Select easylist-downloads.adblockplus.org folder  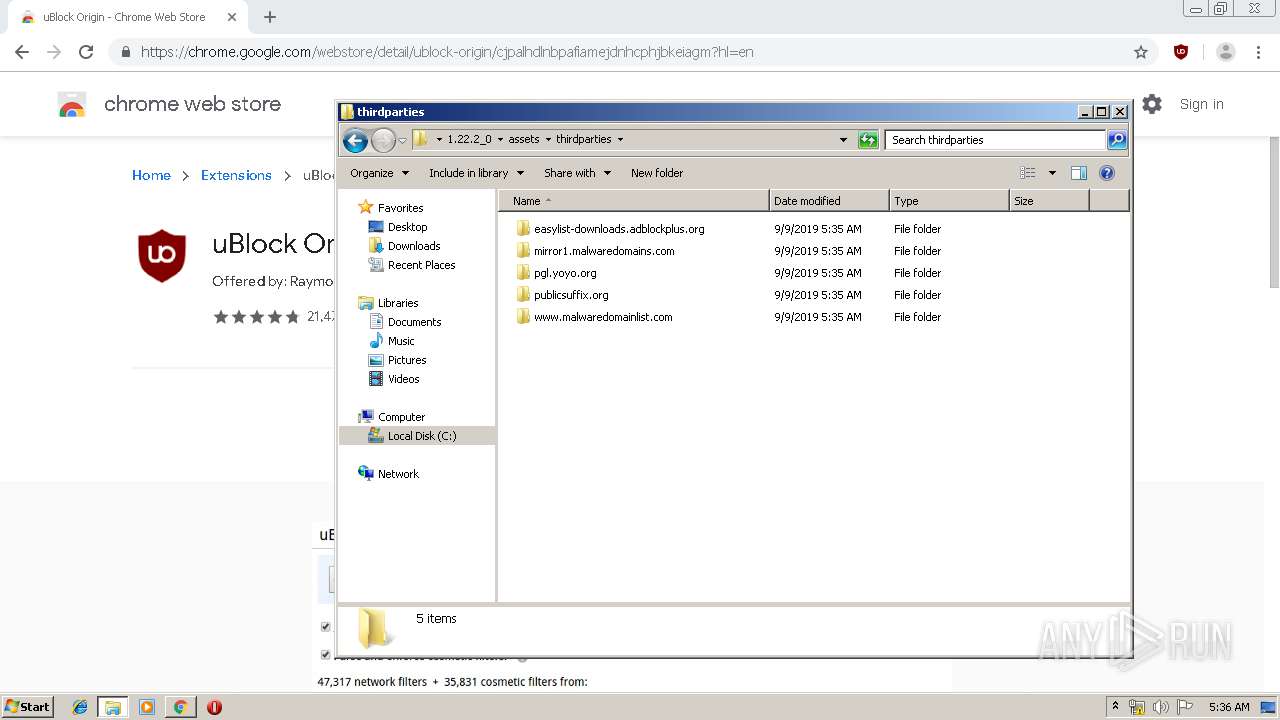(x=619, y=229)
